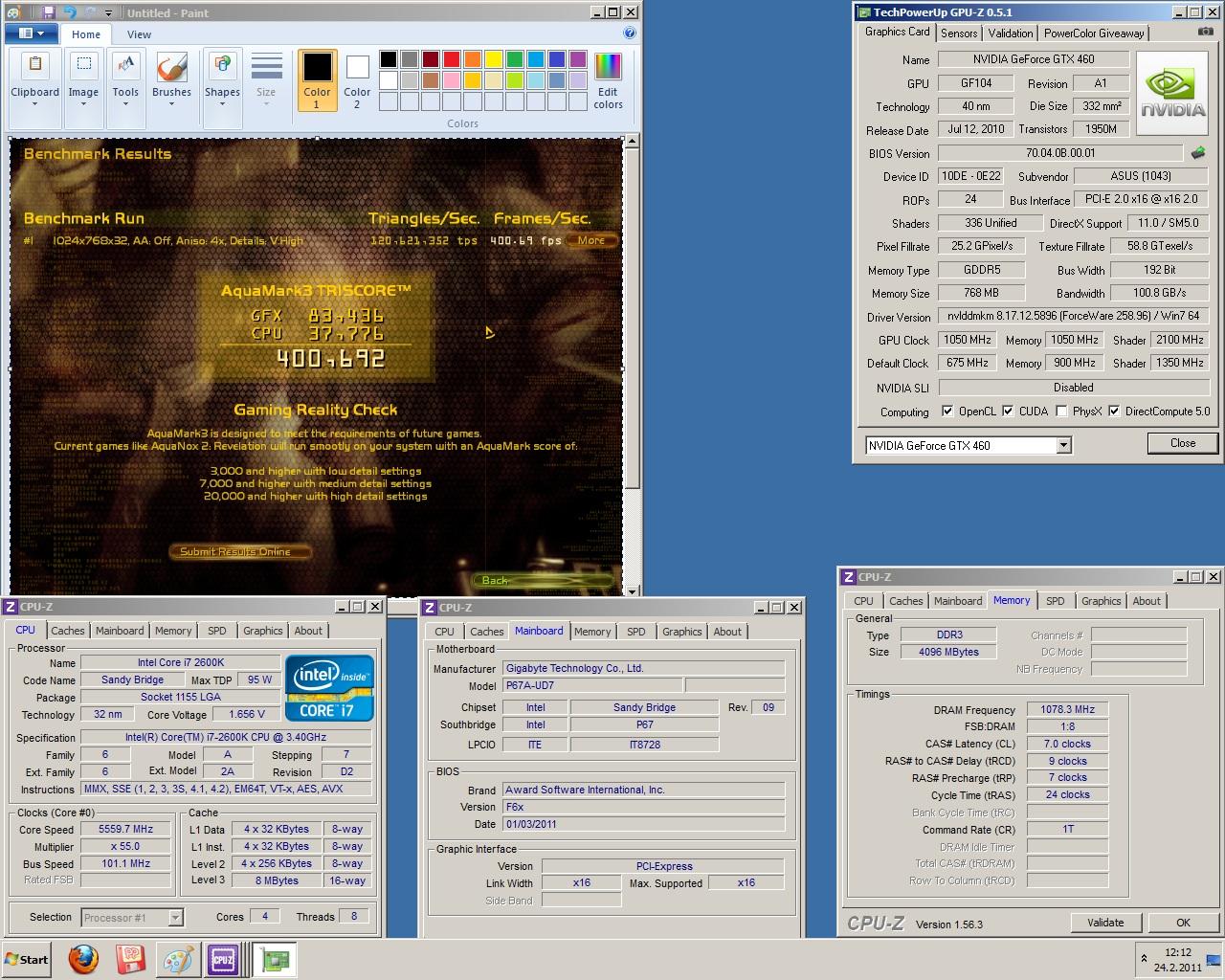Switch to the View tab in Paint
1225x980 pixels.
(139, 34)
